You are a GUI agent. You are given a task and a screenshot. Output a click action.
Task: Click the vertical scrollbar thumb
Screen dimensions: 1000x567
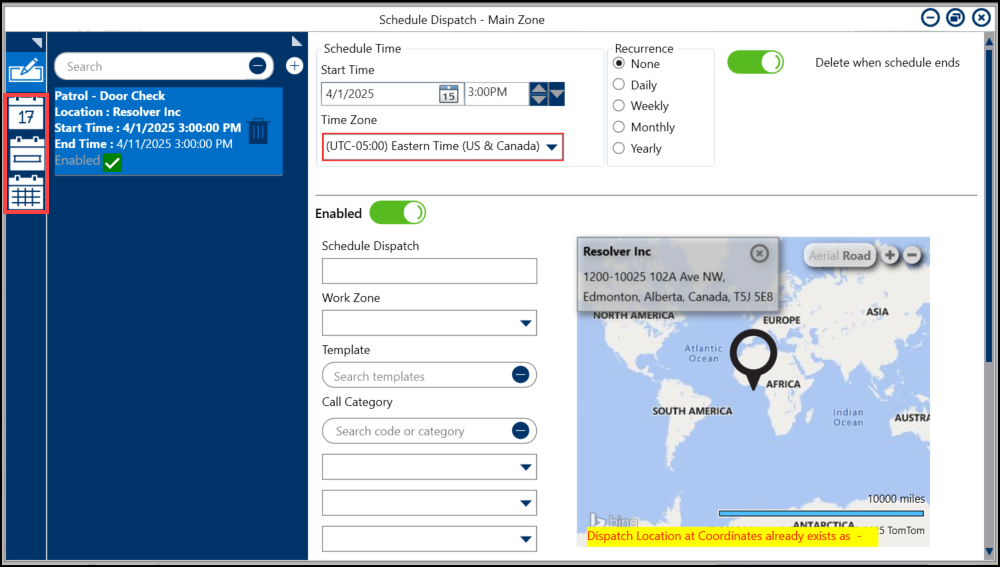click(x=989, y=204)
